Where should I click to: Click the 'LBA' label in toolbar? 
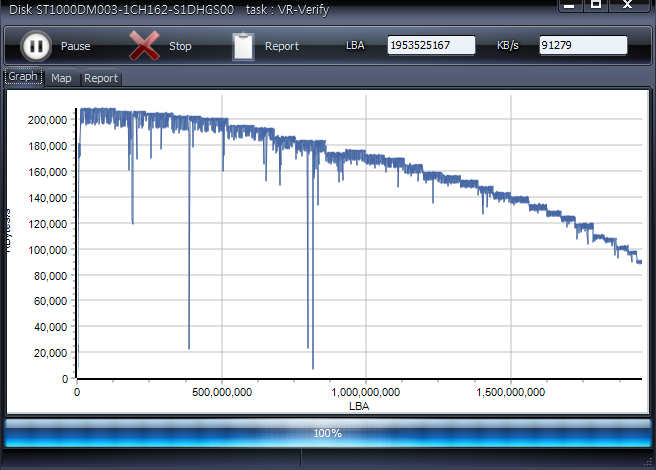pyautogui.click(x=355, y=45)
